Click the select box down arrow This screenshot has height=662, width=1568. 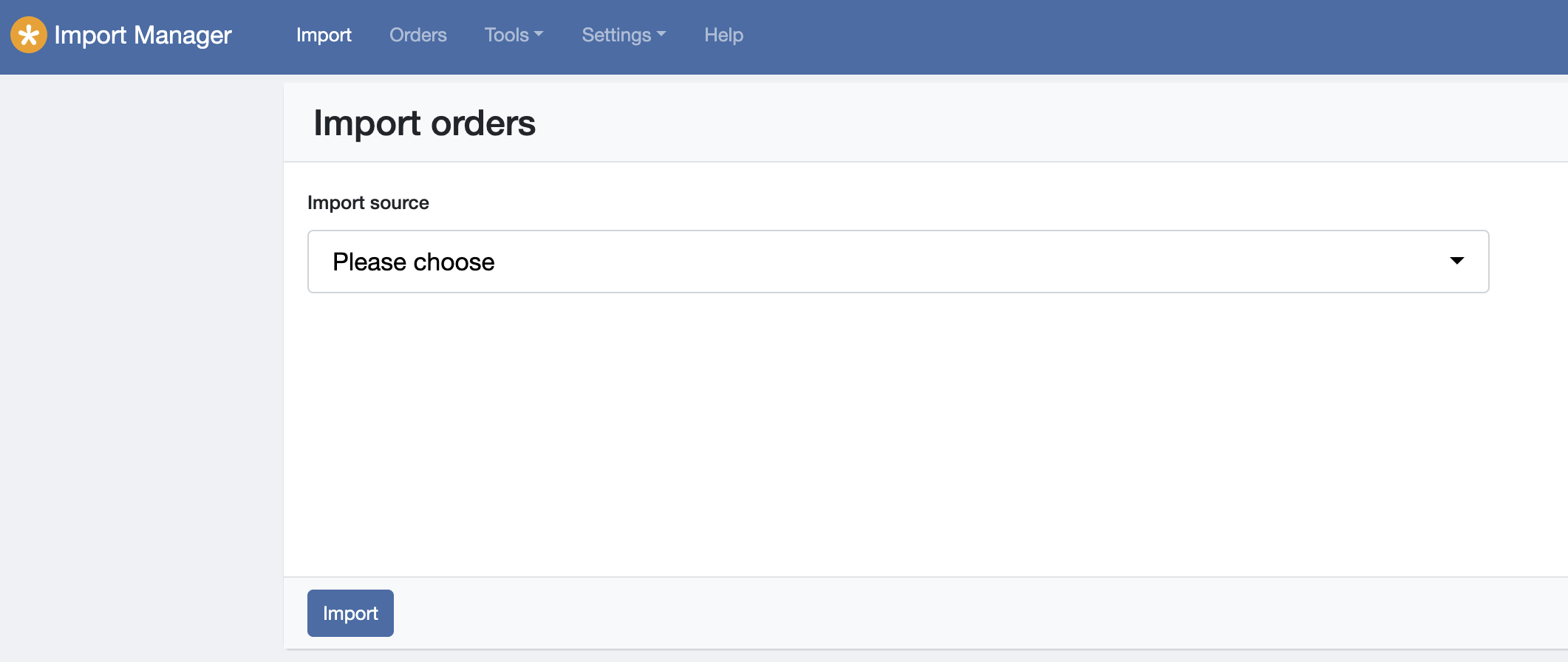point(1456,261)
